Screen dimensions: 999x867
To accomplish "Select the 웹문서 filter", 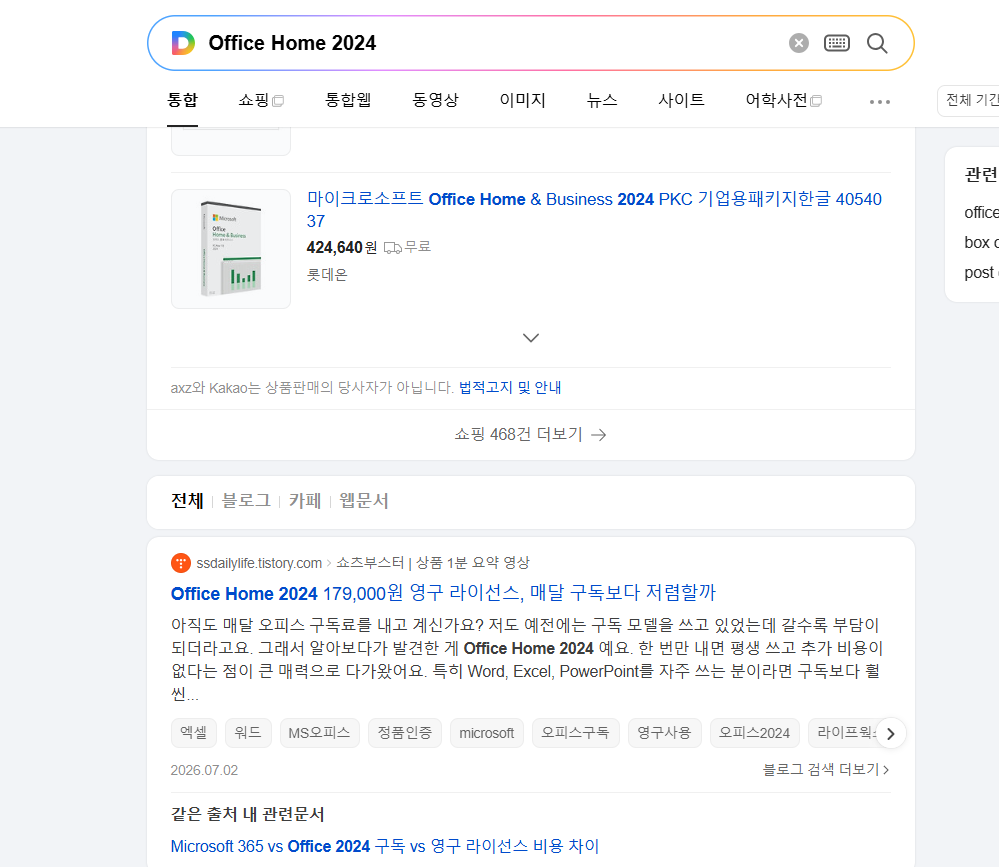I will click(x=363, y=501).
